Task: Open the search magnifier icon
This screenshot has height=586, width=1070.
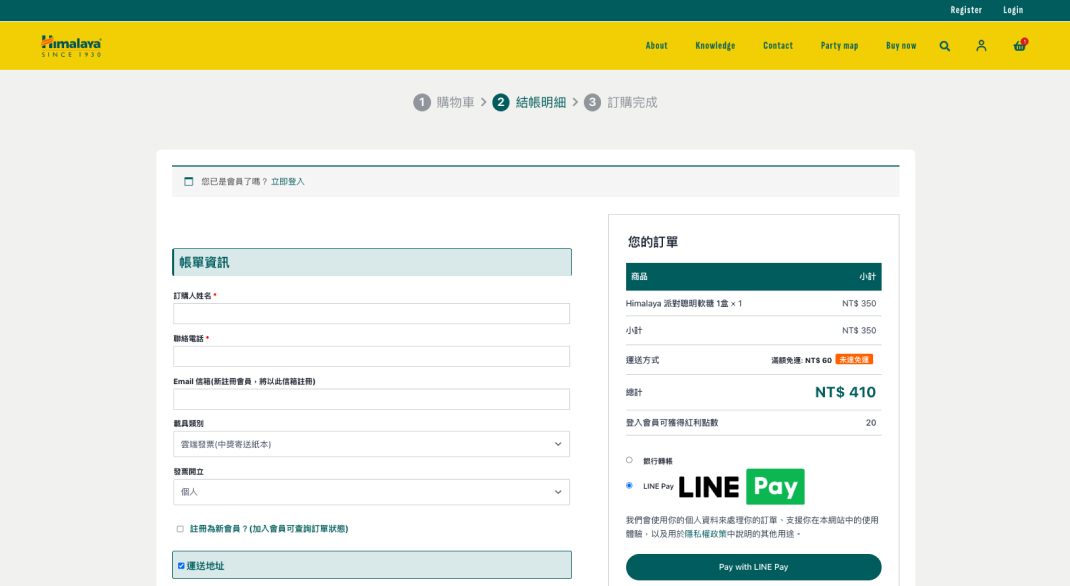Action: pyautogui.click(x=944, y=46)
